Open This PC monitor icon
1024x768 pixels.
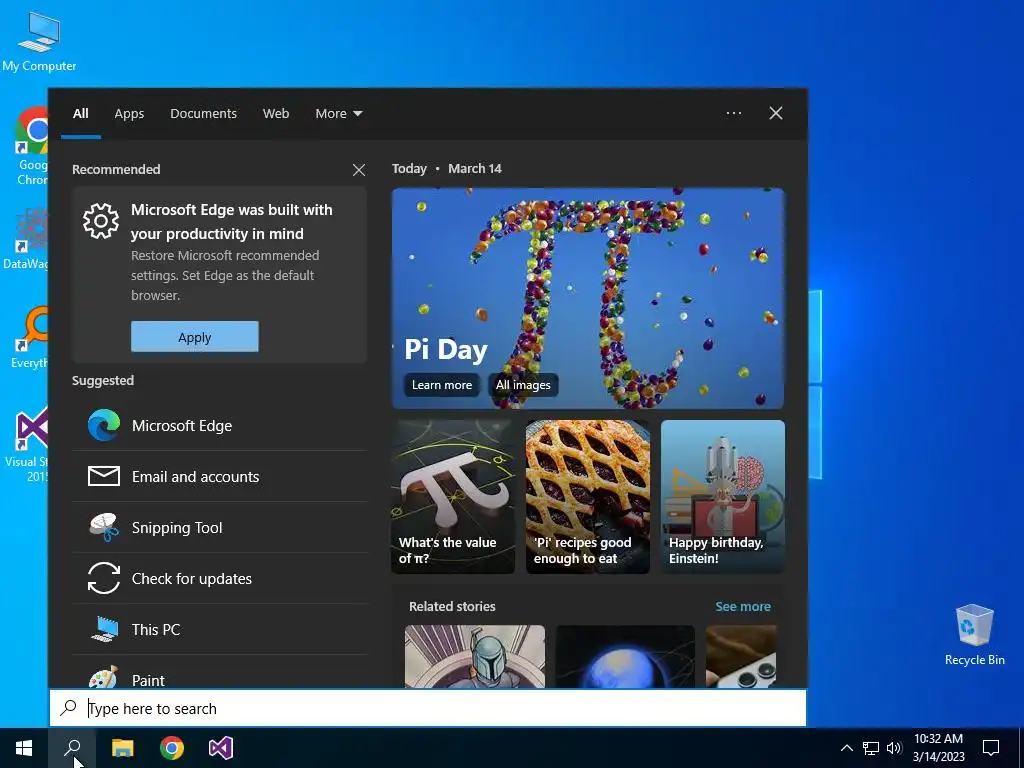tap(104, 629)
